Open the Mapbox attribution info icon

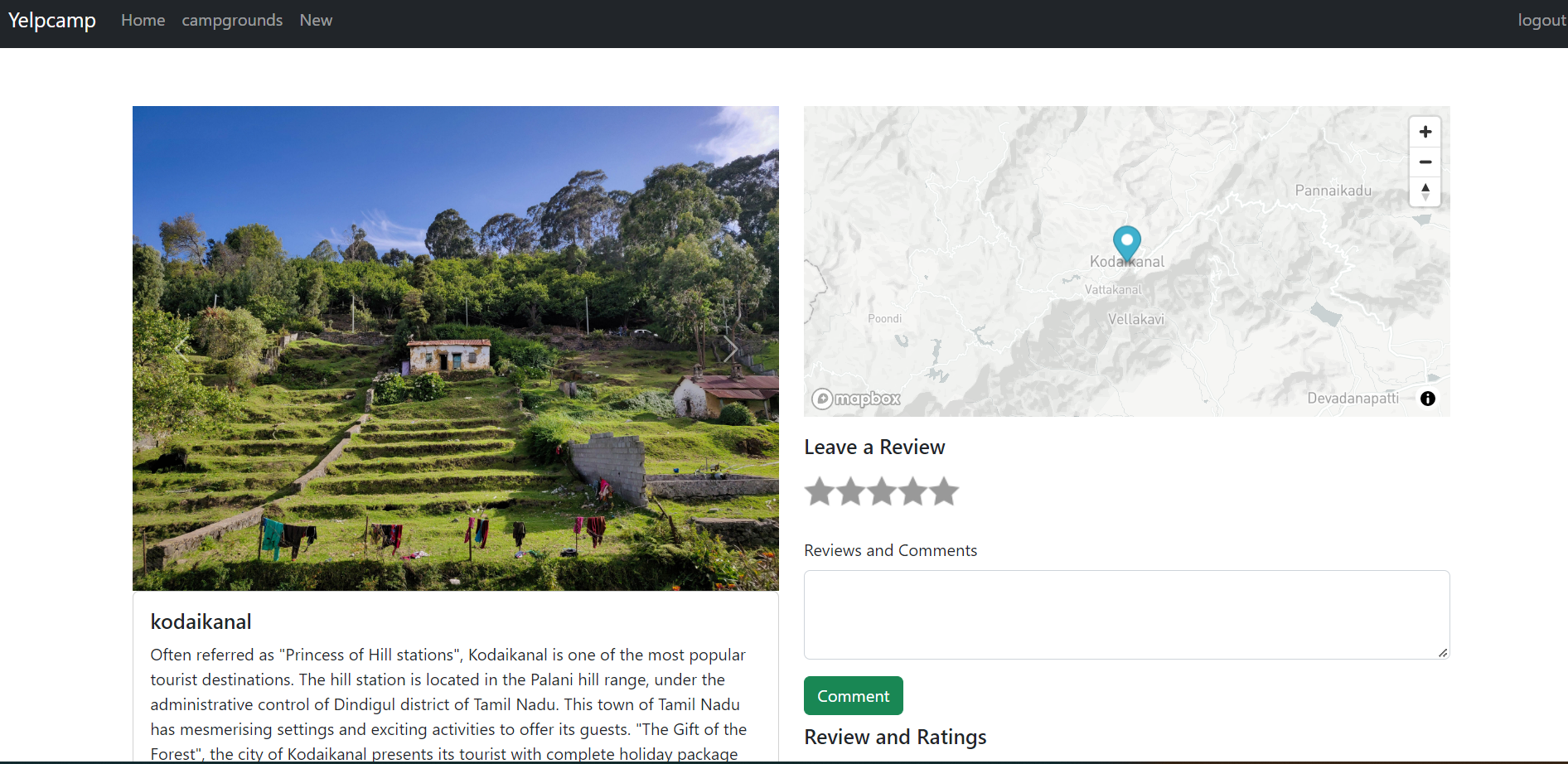pyautogui.click(x=1427, y=399)
